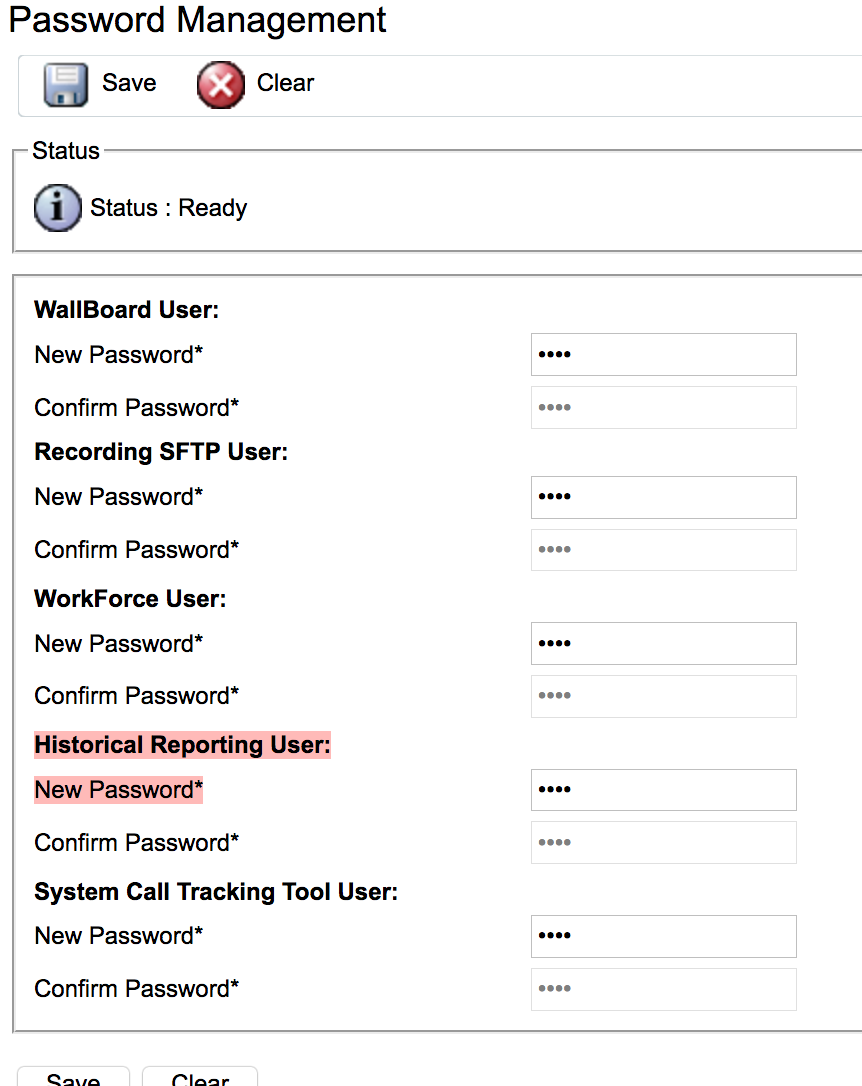Select the WorkForce User Confirm Password field

pos(663,696)
